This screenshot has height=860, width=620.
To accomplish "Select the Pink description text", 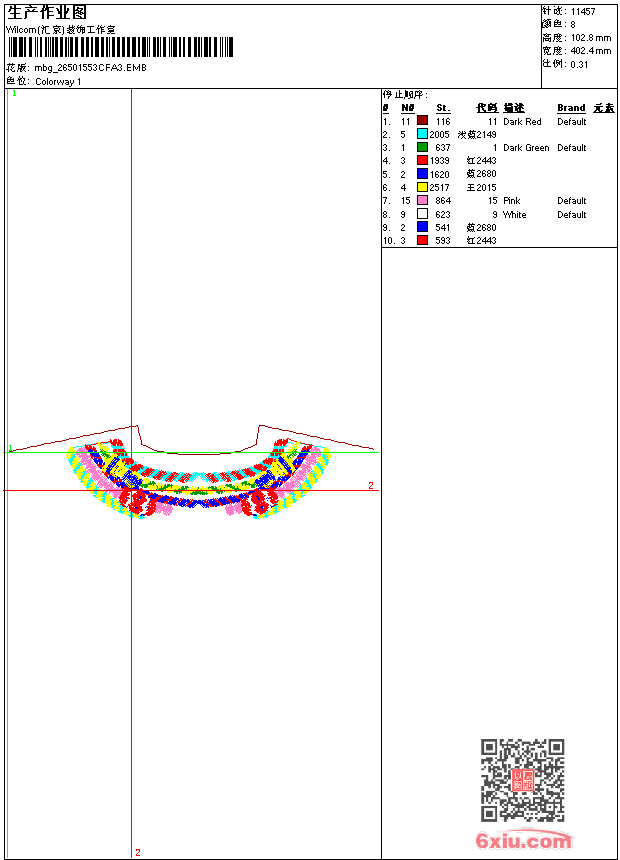I will click(x=512, y=201).
